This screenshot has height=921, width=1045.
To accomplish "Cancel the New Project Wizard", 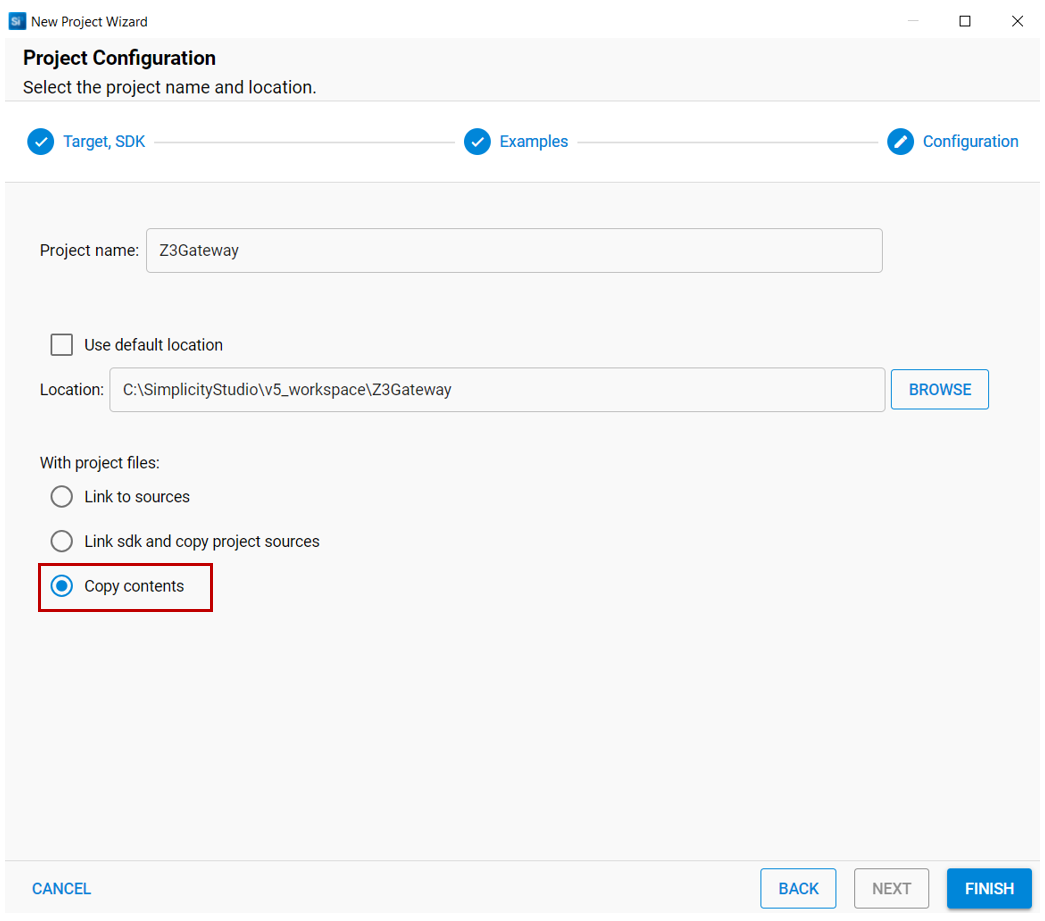I will (x=61, y=888).
